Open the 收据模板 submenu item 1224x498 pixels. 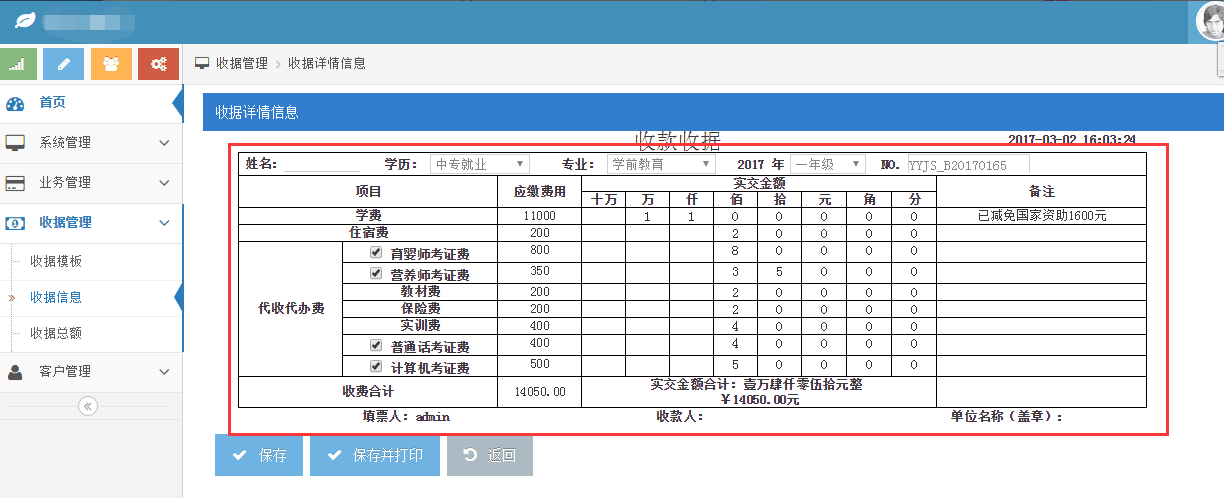(56, 261)
